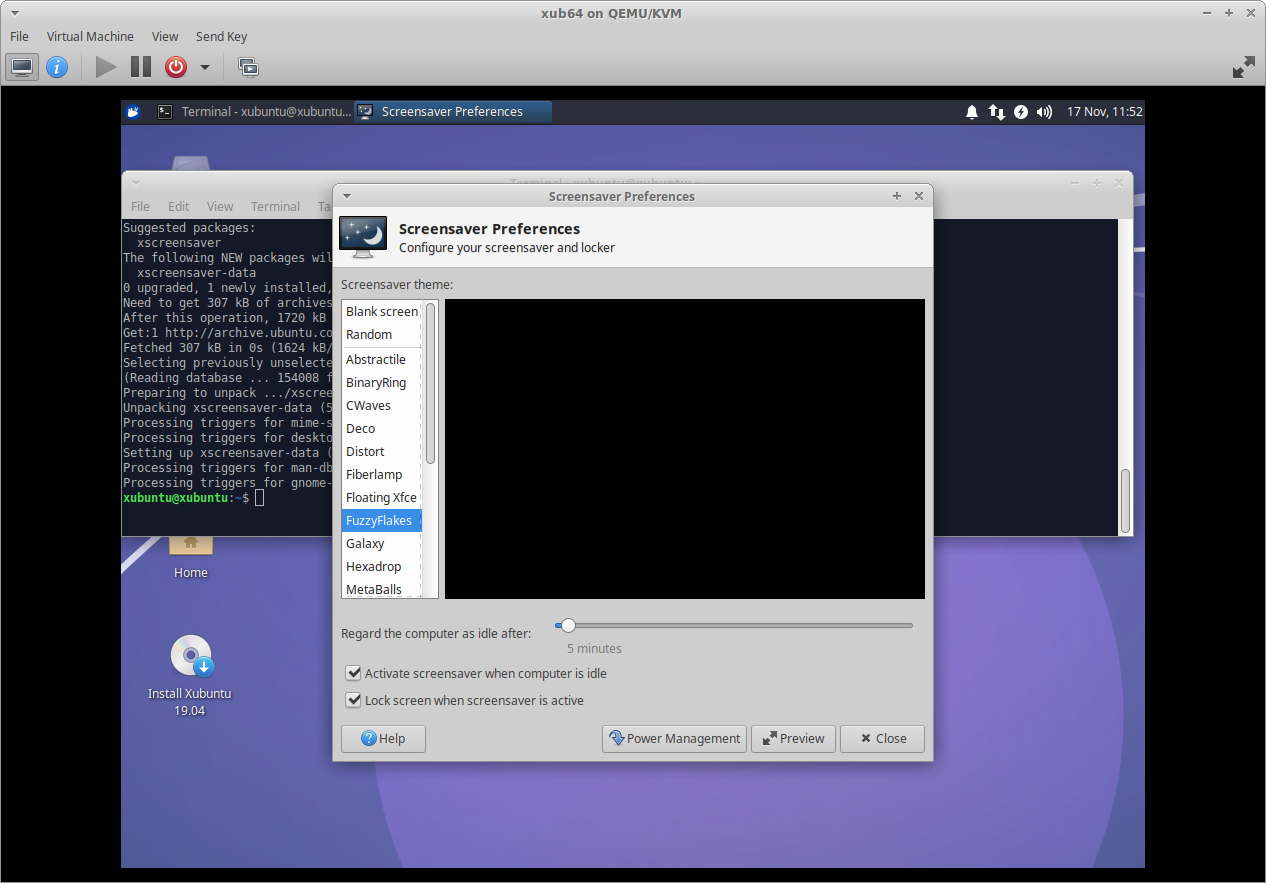Click the Preview button
Viewport: 1266px width, 883px height.
click(793, 738)
